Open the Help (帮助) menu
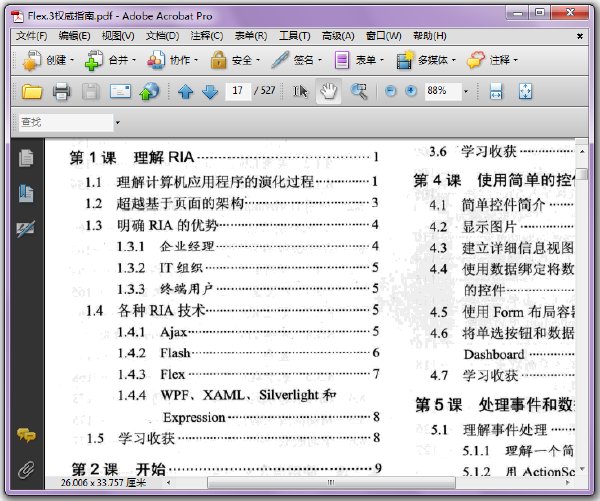Image resolution: width=600 pixels, height=501 pixels. coord(429,36)
